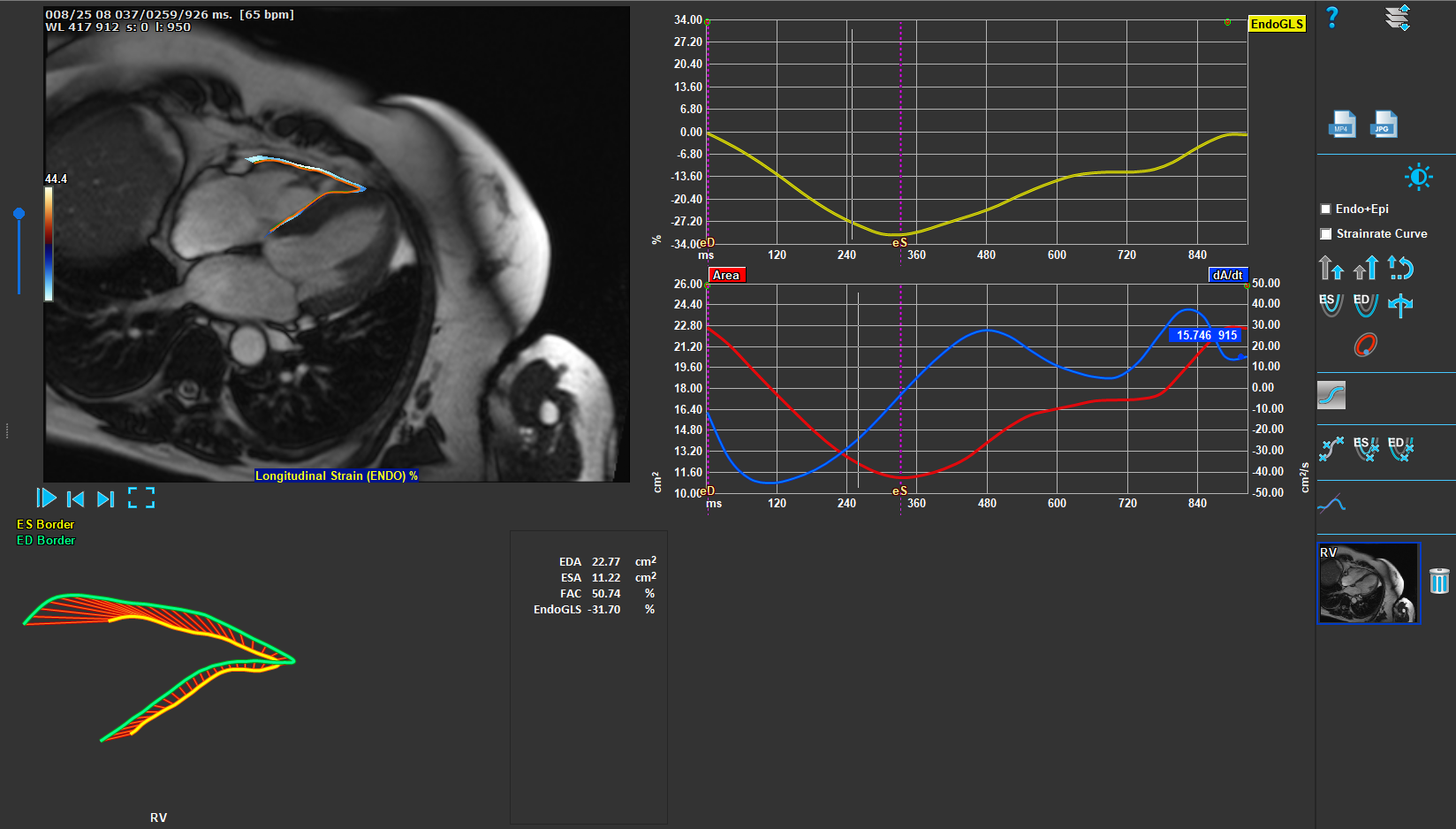Screen dimensions: 1456x829
Task: Export the cine as MP4
Action: coord(1342,124)
